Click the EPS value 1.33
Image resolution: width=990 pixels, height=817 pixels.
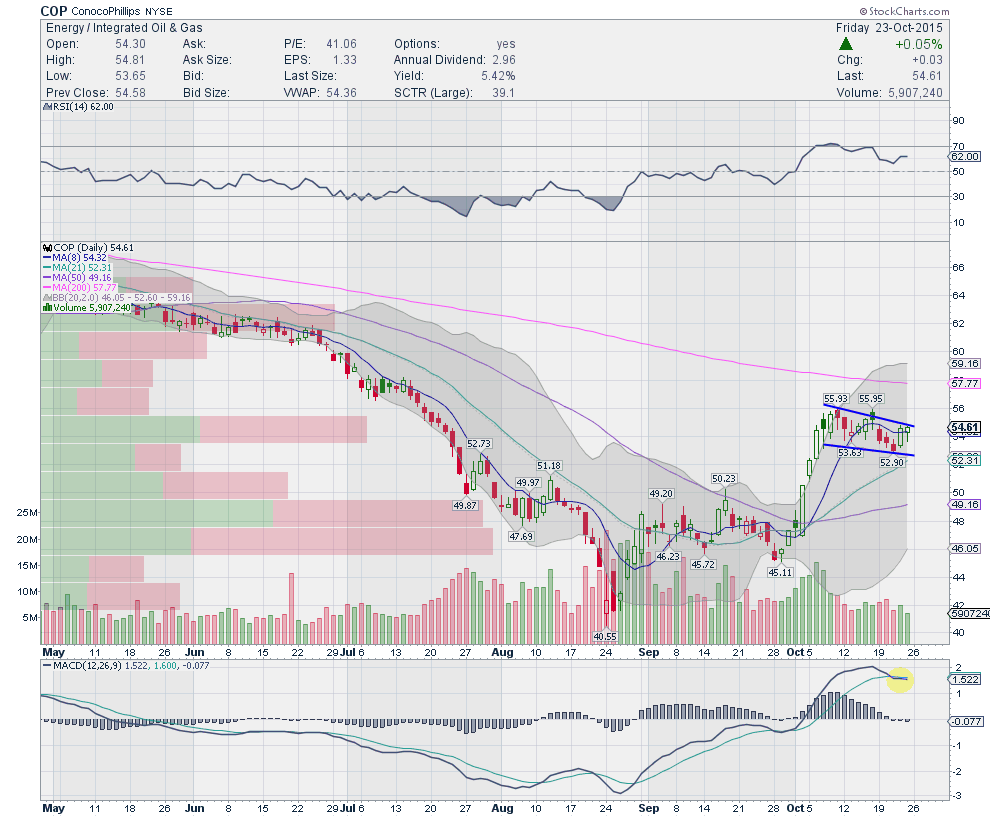coord(345,60)
